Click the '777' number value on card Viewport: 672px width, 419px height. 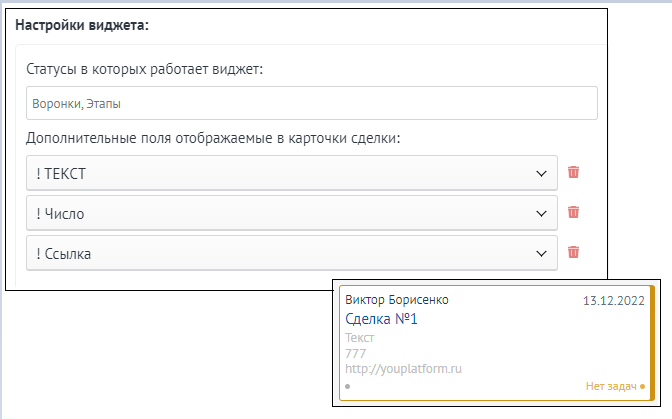point(355,353)
